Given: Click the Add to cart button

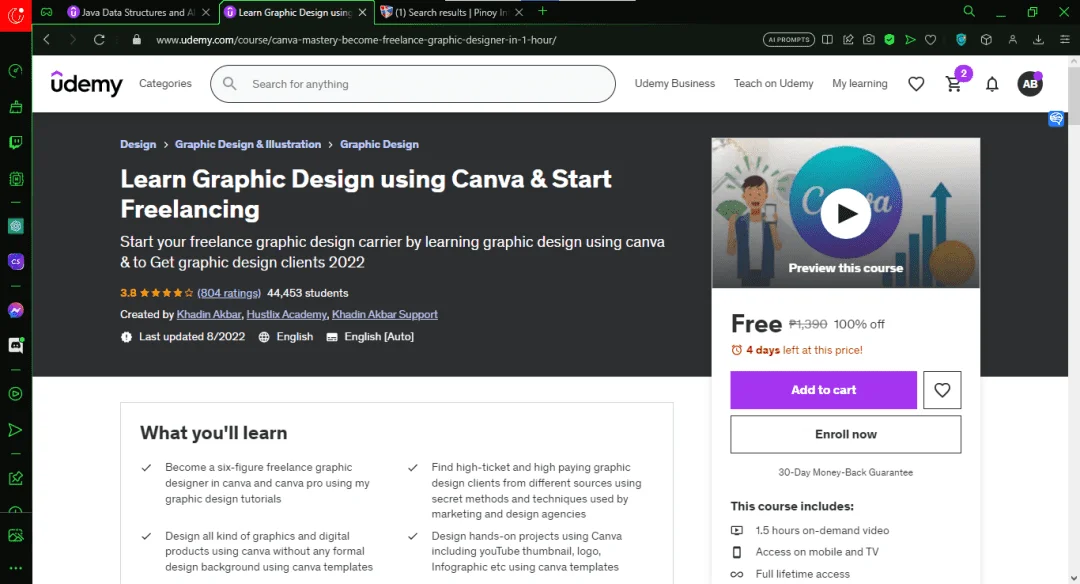Looking at the screenshot, I should click(824, 390).
